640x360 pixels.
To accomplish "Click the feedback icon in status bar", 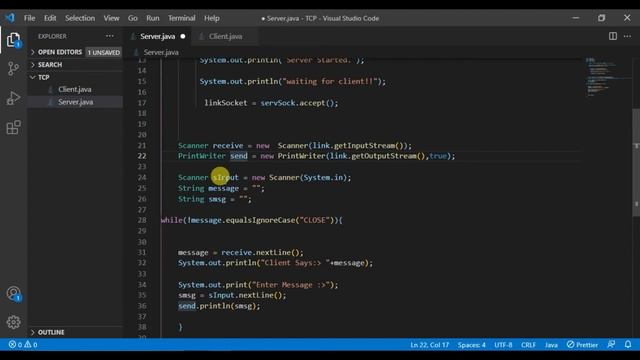I will click(x=611, y=344).
